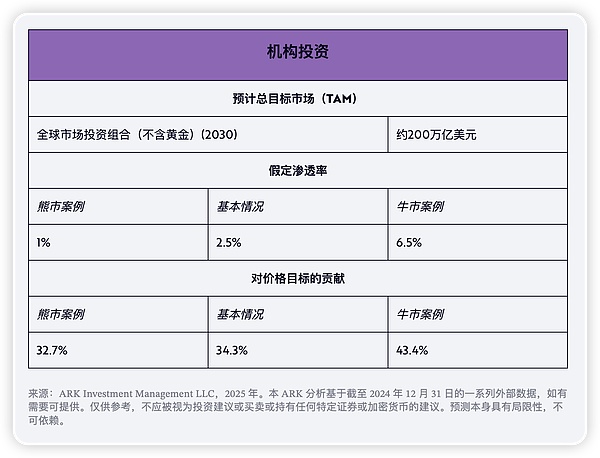Screen dimensions: 600x458
Task: Click the 34.3% contribution cell
Action: click(x=232, y=350)
